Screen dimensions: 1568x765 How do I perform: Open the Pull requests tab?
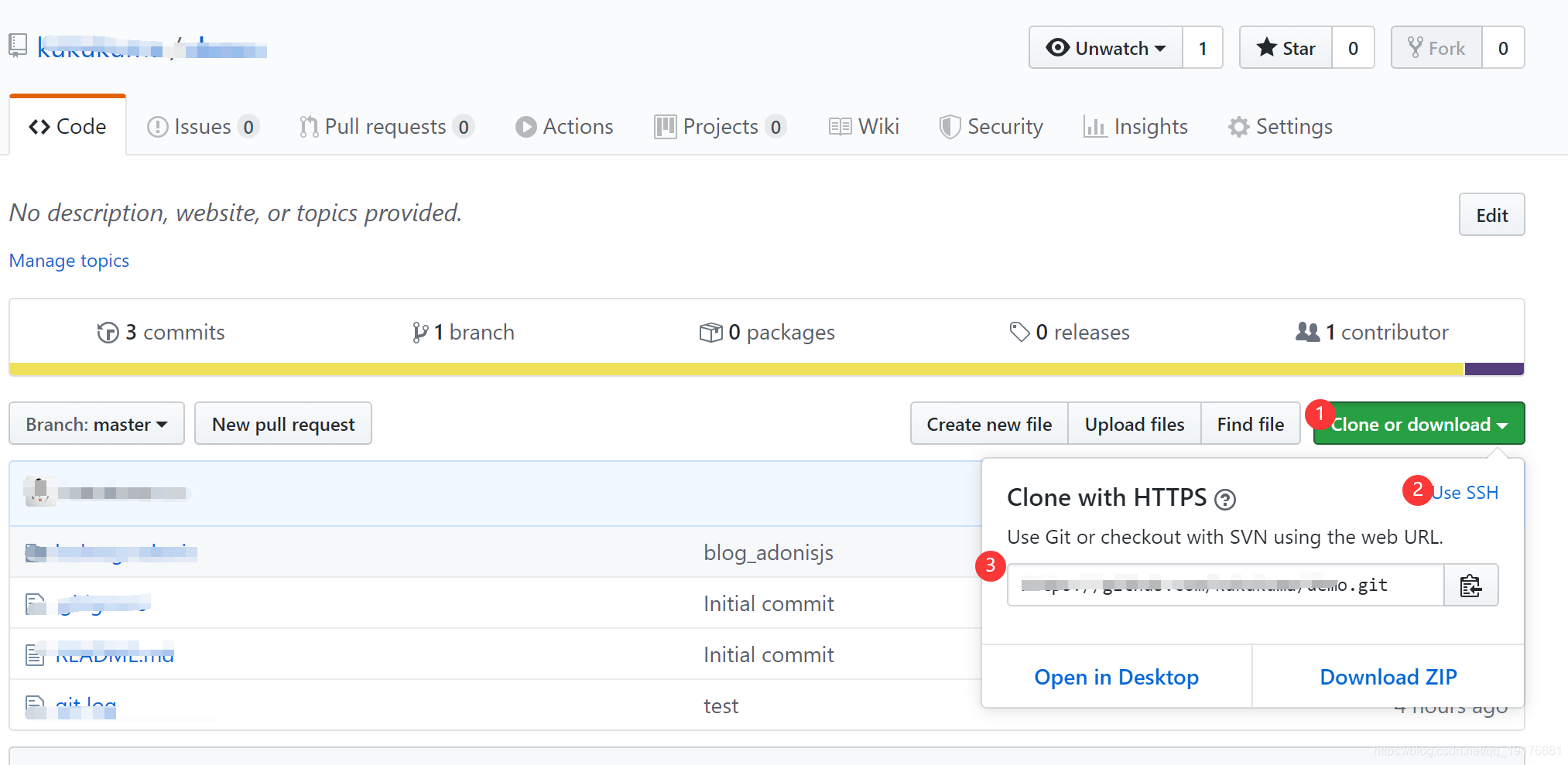387,126
